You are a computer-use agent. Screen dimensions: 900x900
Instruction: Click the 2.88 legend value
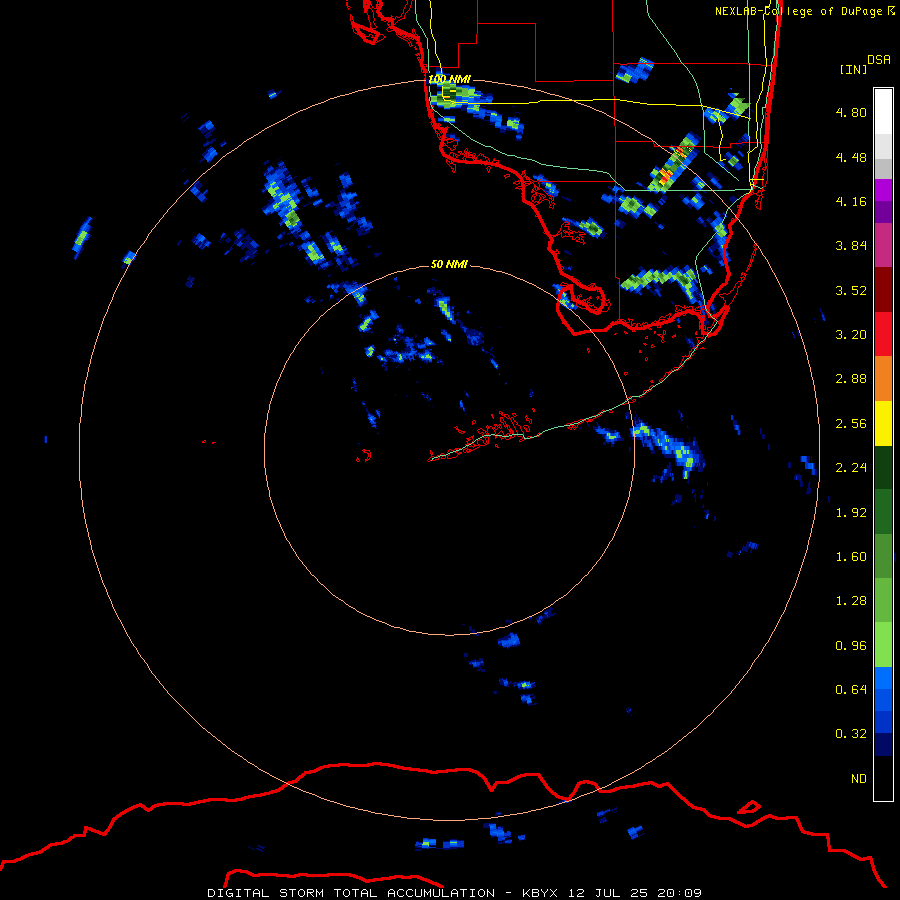click(851, 379)
